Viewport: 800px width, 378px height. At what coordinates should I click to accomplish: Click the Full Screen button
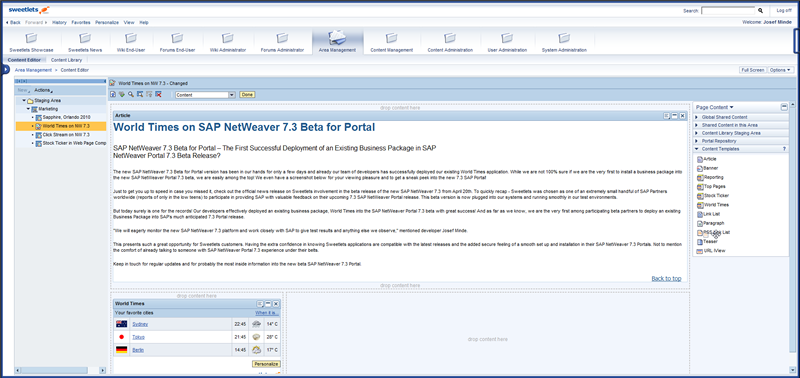(753, 70)
